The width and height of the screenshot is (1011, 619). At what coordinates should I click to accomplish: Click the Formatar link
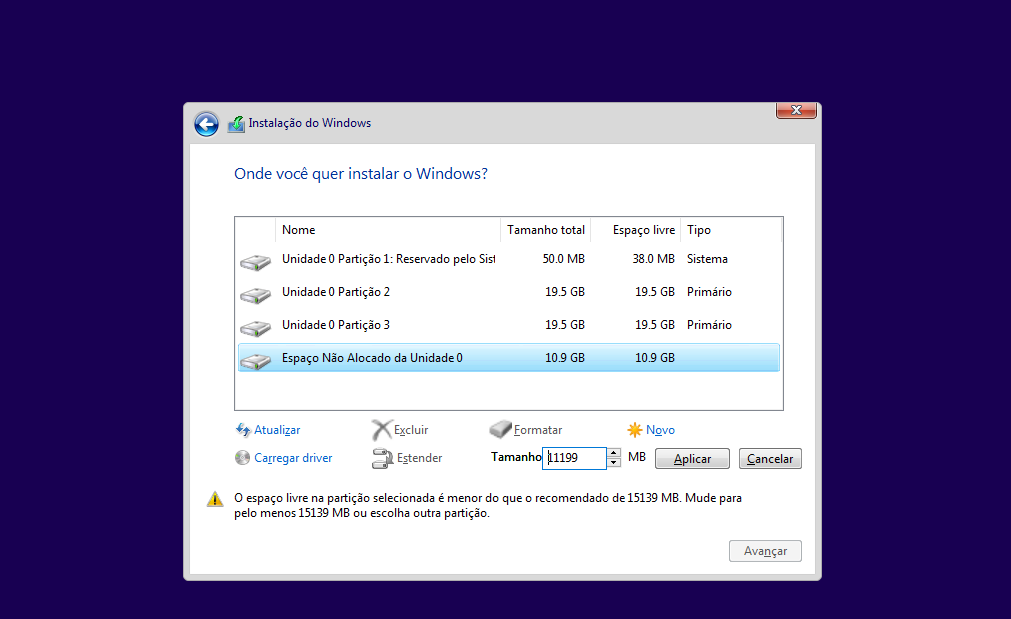click(538, 430)
